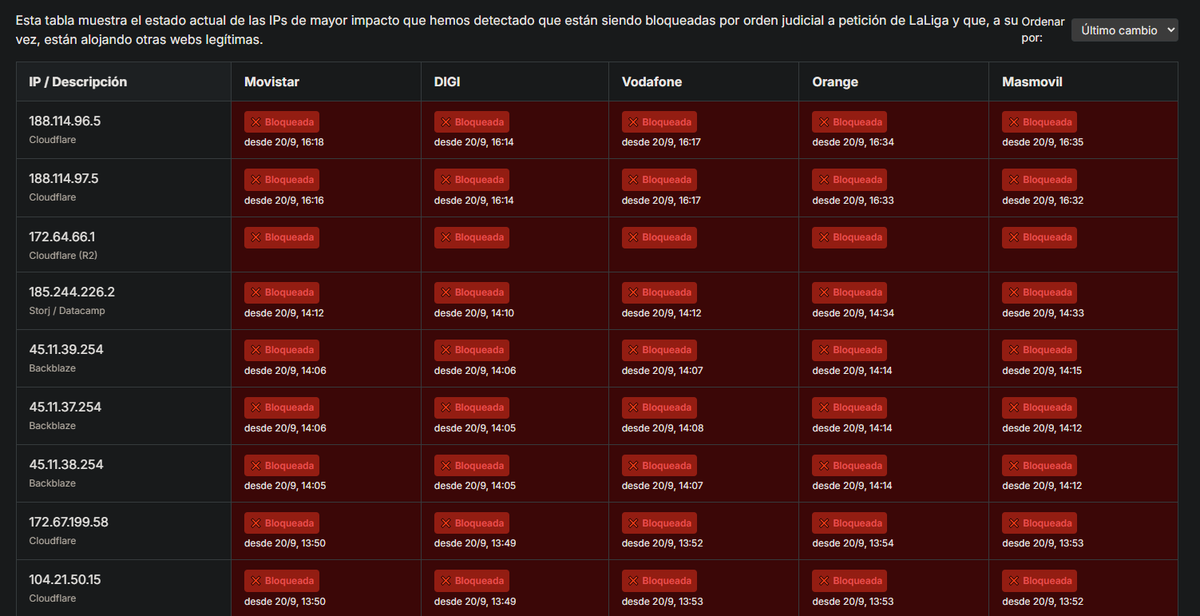This screenshot has height=616, width=1200.
Task: Click the X icon in Masmovil badge for 45.11.38.254
Action: coord(1013,465)
